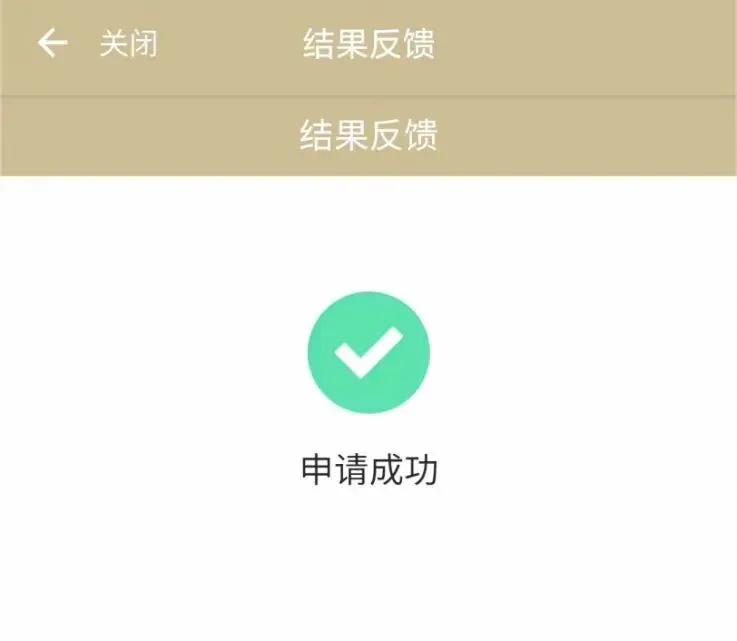Tap the white tick inside green circle

coord(369,352)
